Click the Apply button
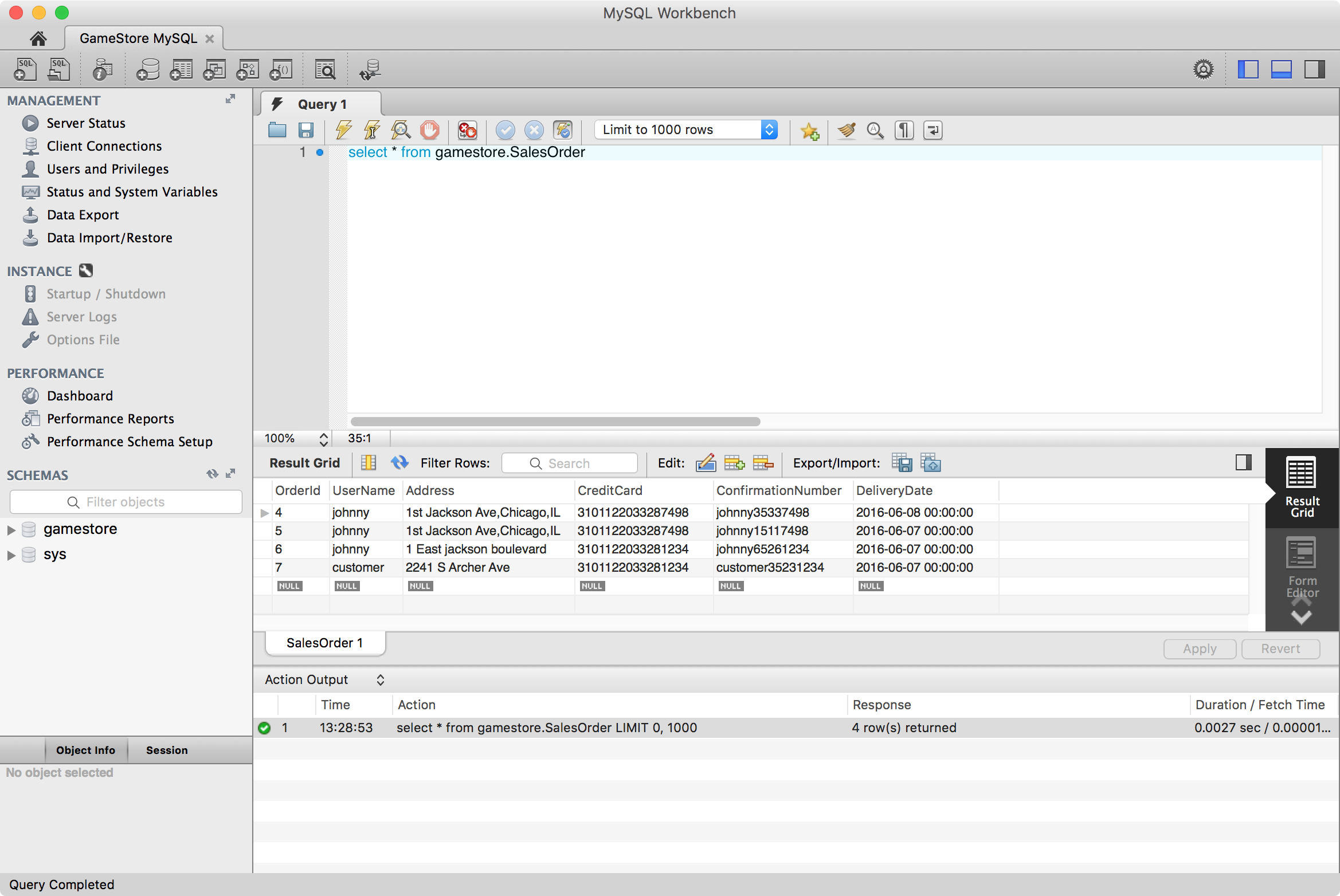1340x896 pixels. click(1200, 649)
